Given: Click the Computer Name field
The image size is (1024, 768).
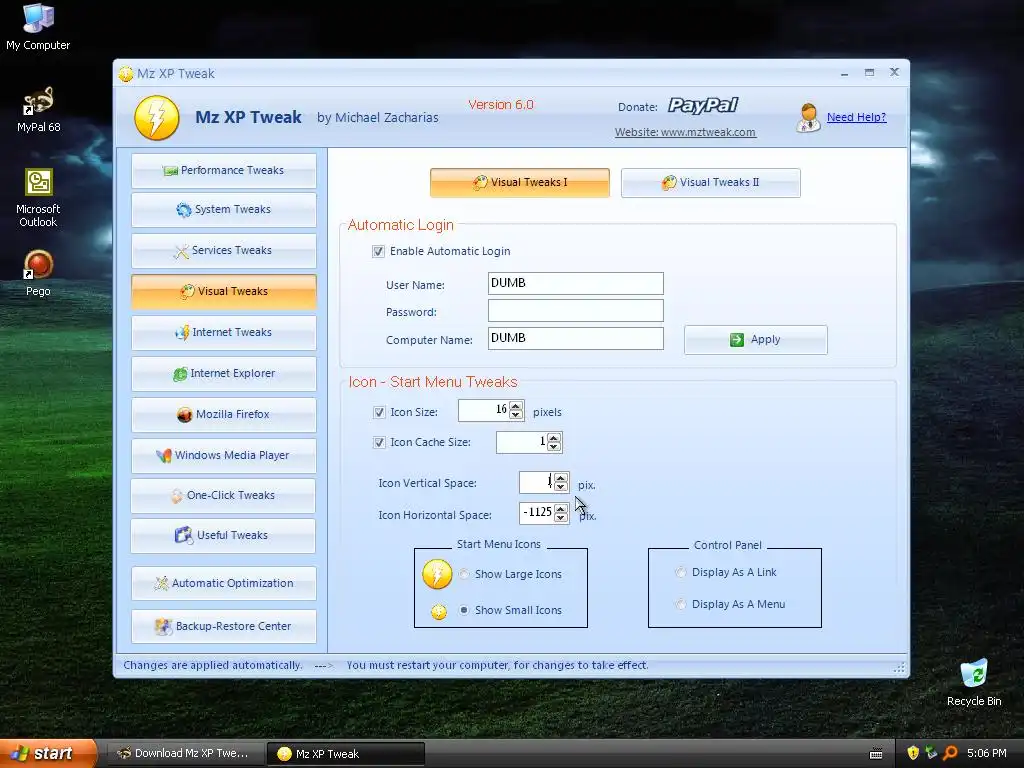Looking at the screenshot, I should pyautogui.click(x=575, y=338).
